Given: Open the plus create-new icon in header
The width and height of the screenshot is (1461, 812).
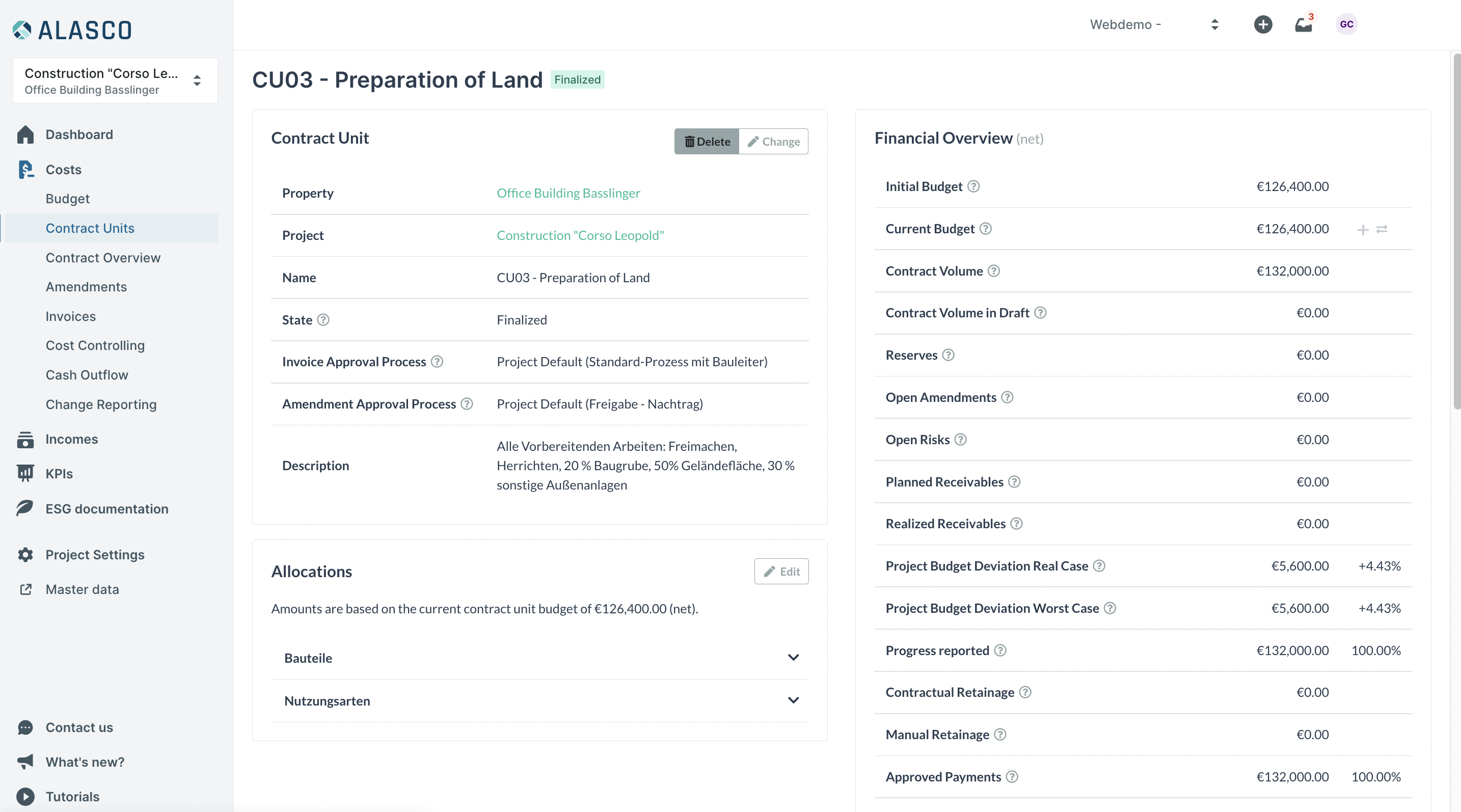Looking at the screenshot, I should click(1262, 24).
